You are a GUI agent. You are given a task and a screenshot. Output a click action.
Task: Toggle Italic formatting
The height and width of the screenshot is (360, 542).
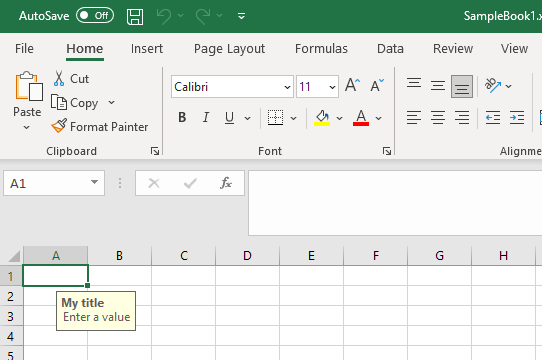click(x=206, y=118)
